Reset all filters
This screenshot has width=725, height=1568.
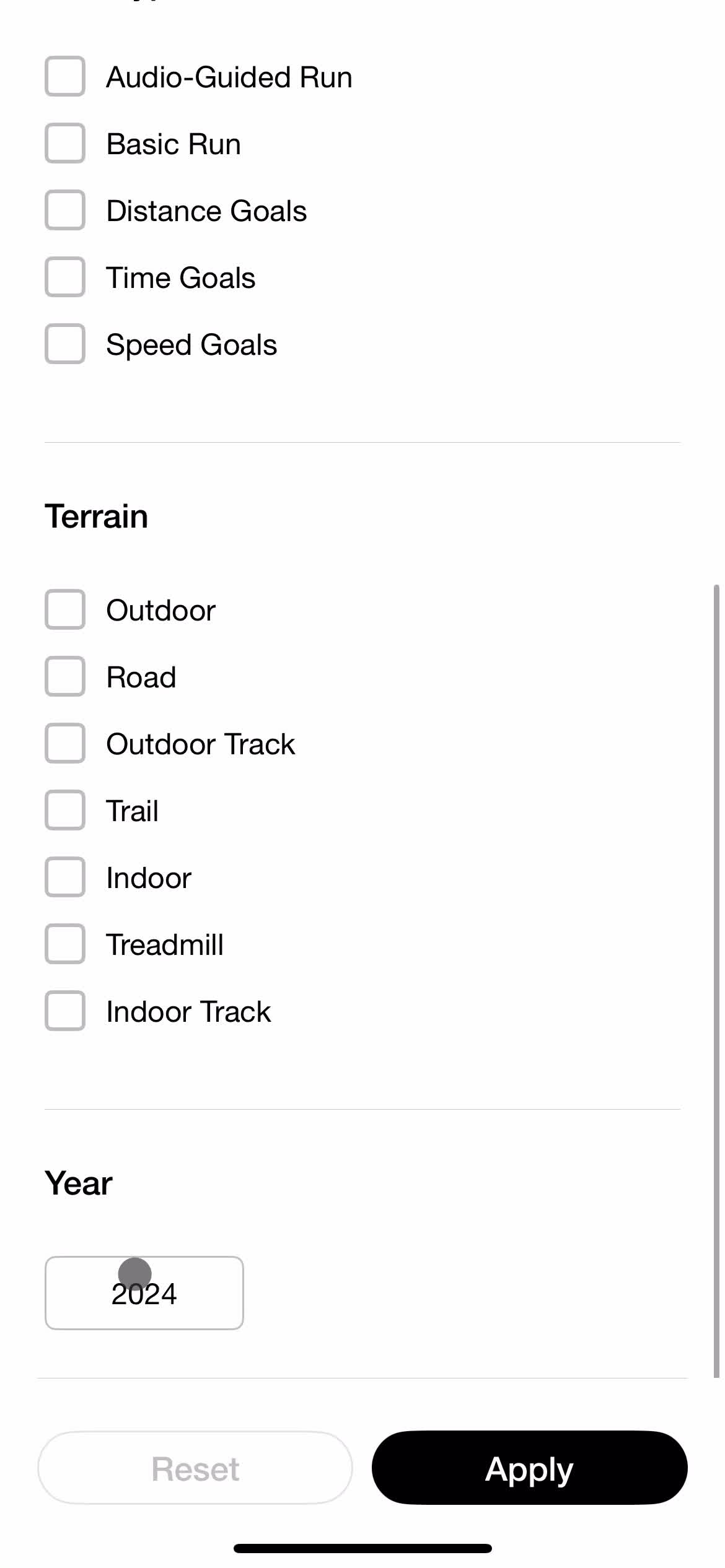[195, 1468]
